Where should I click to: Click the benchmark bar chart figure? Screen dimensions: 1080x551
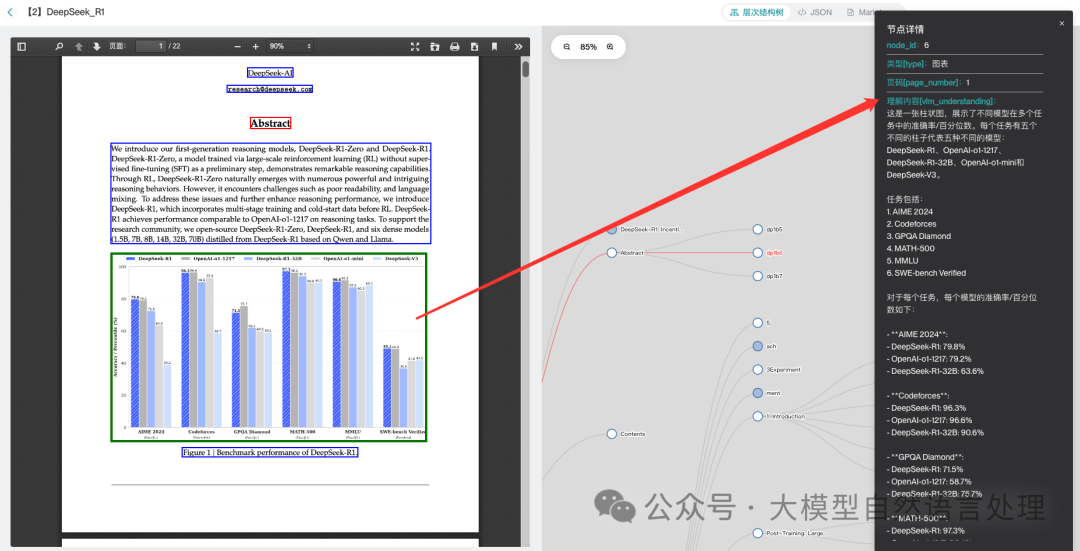pyautogui.click(x=269, y=347)
